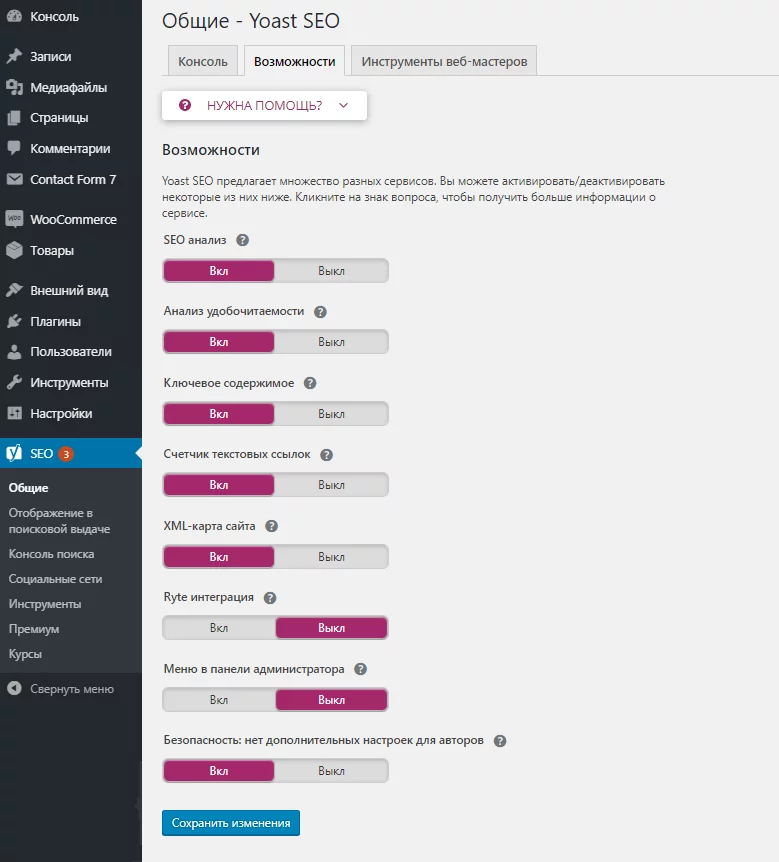This screenshot has width=779, height=862.
Task: Click the pages icon beside Страницы
Action: tap(14, 118)
